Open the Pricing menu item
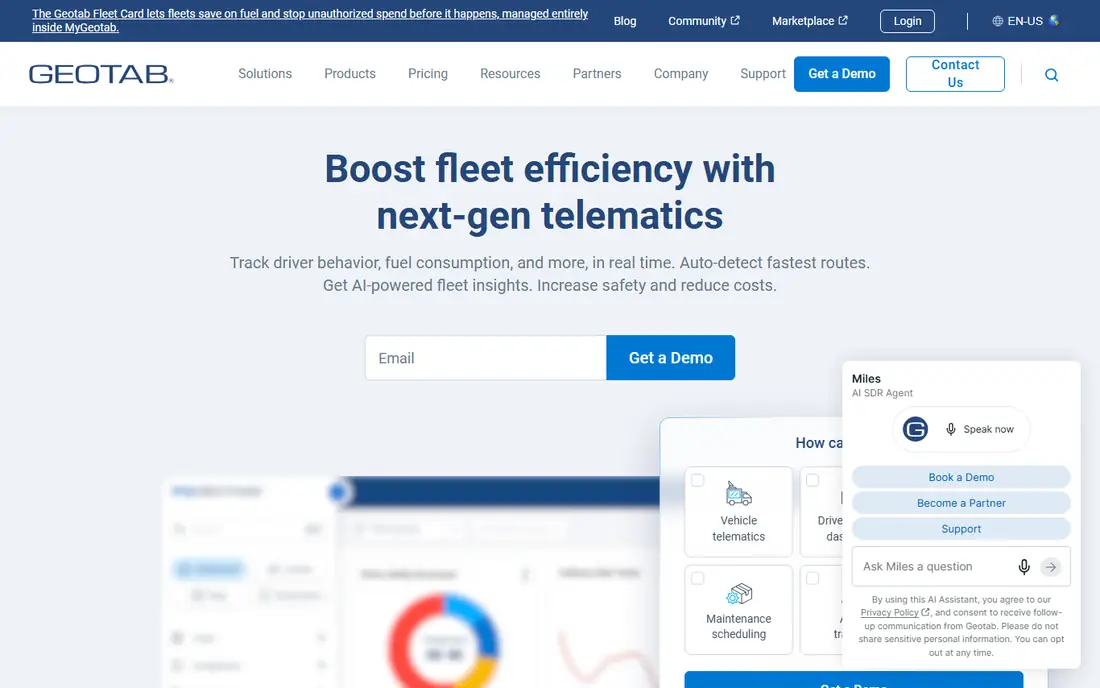Viewport: 1100px width, 688px height. click(x=427, y=74)
